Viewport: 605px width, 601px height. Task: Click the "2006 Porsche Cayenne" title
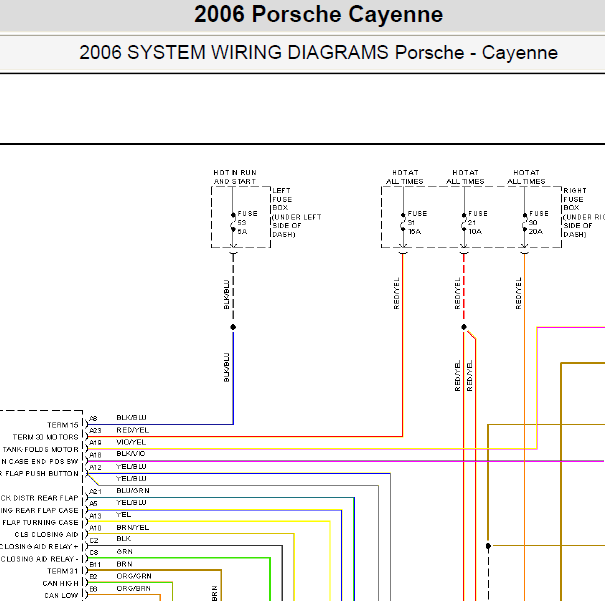coord(318,15)
